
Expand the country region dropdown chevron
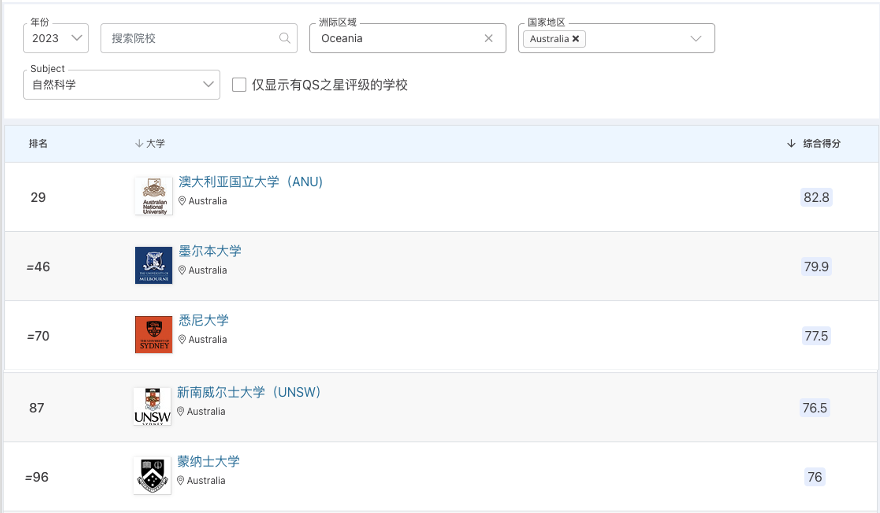pyautogui.click(x=696, y=38)
